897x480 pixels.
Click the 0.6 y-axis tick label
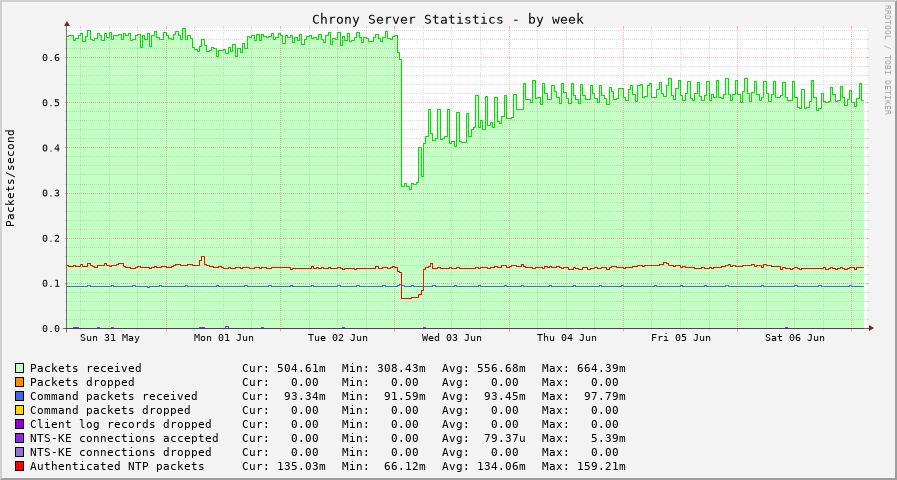pyautogui.click(x=52, y=58)
